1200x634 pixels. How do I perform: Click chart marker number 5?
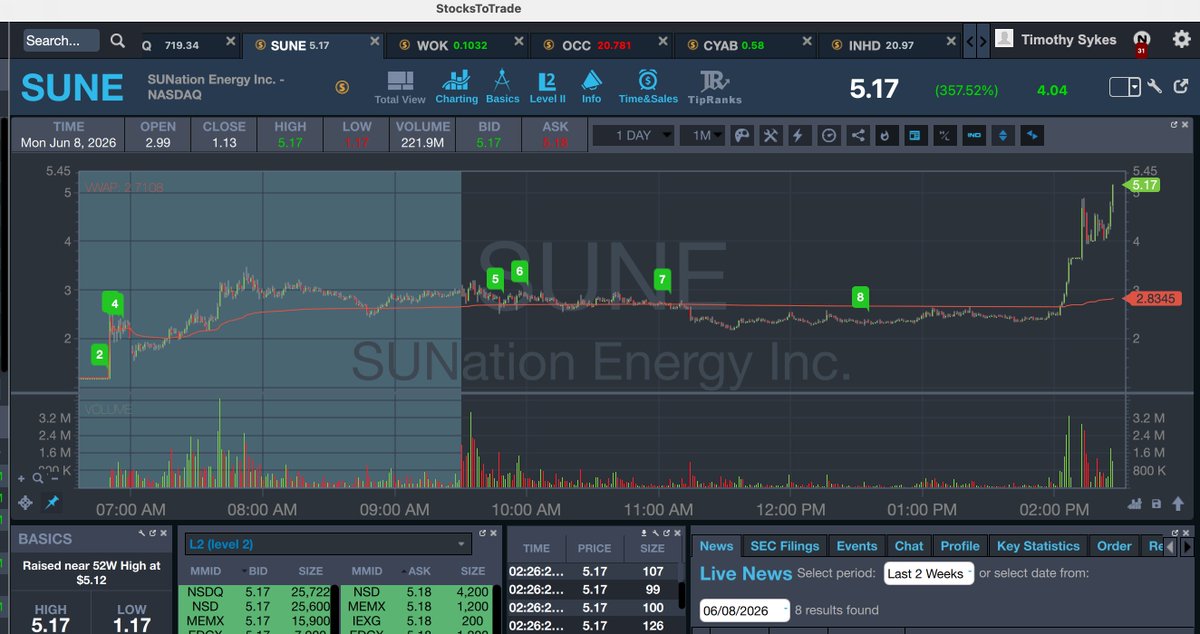pos(495,277)
